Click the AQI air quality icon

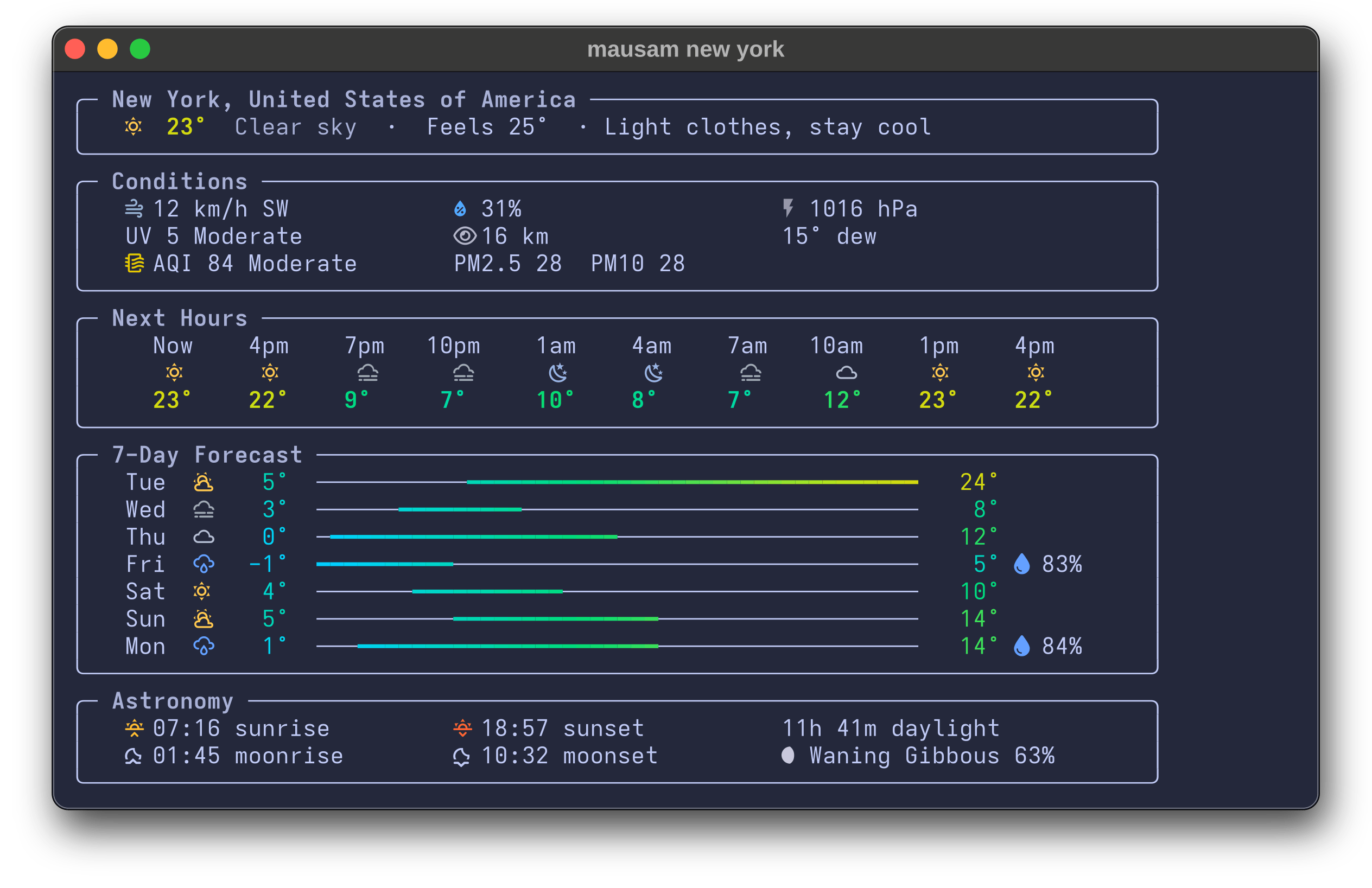pos(134,263)
